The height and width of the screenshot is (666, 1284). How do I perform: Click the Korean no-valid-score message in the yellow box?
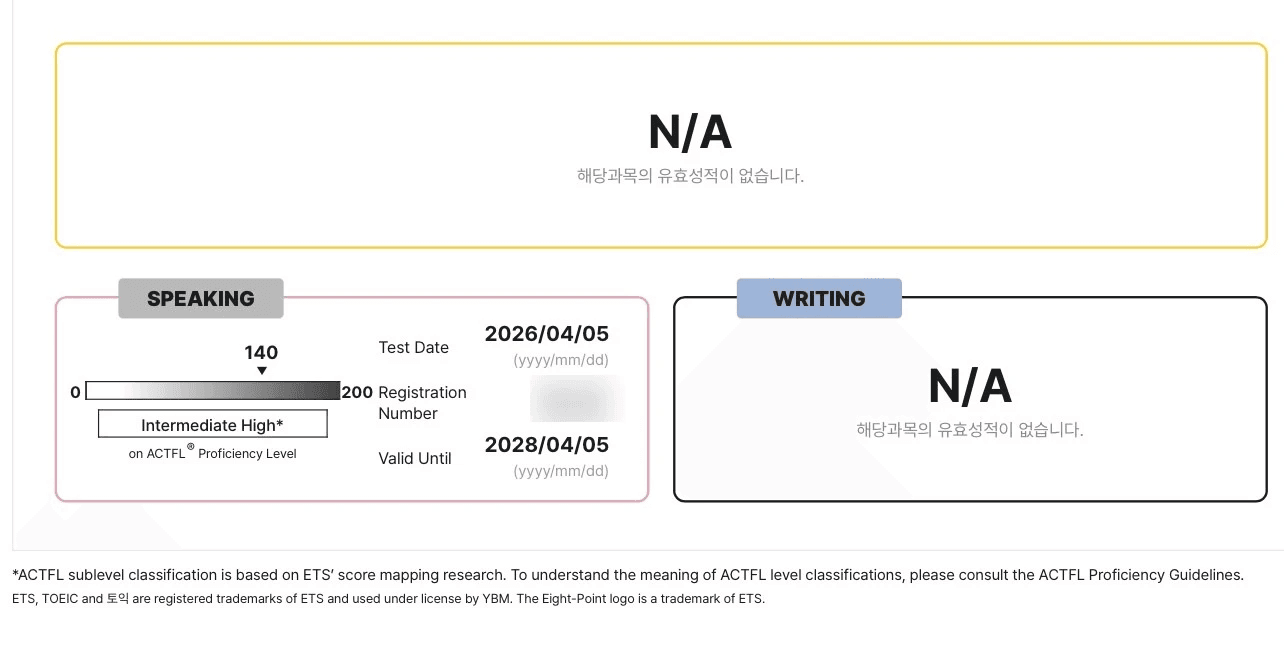690,176
